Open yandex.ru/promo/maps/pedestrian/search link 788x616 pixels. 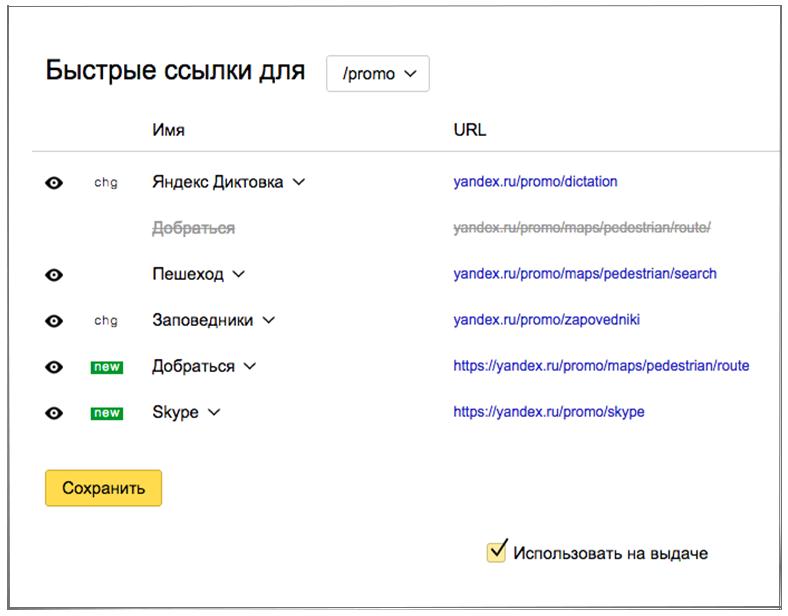point(585,274)
